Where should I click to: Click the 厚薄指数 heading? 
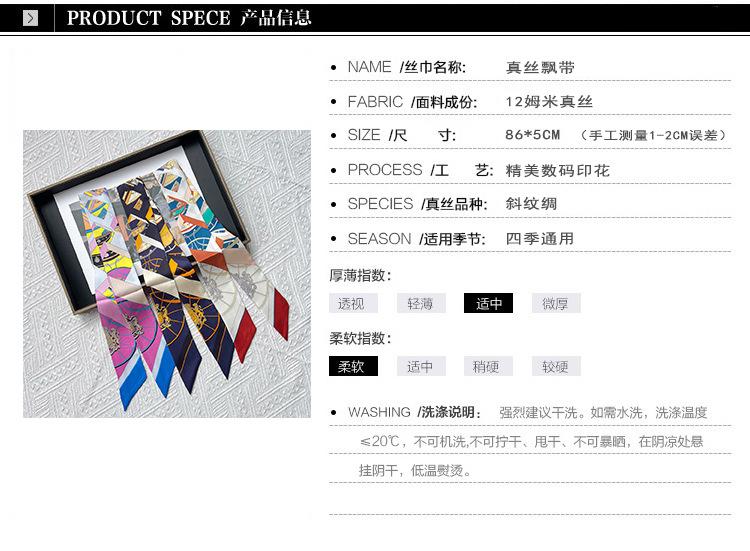click(x=360, y=276)
